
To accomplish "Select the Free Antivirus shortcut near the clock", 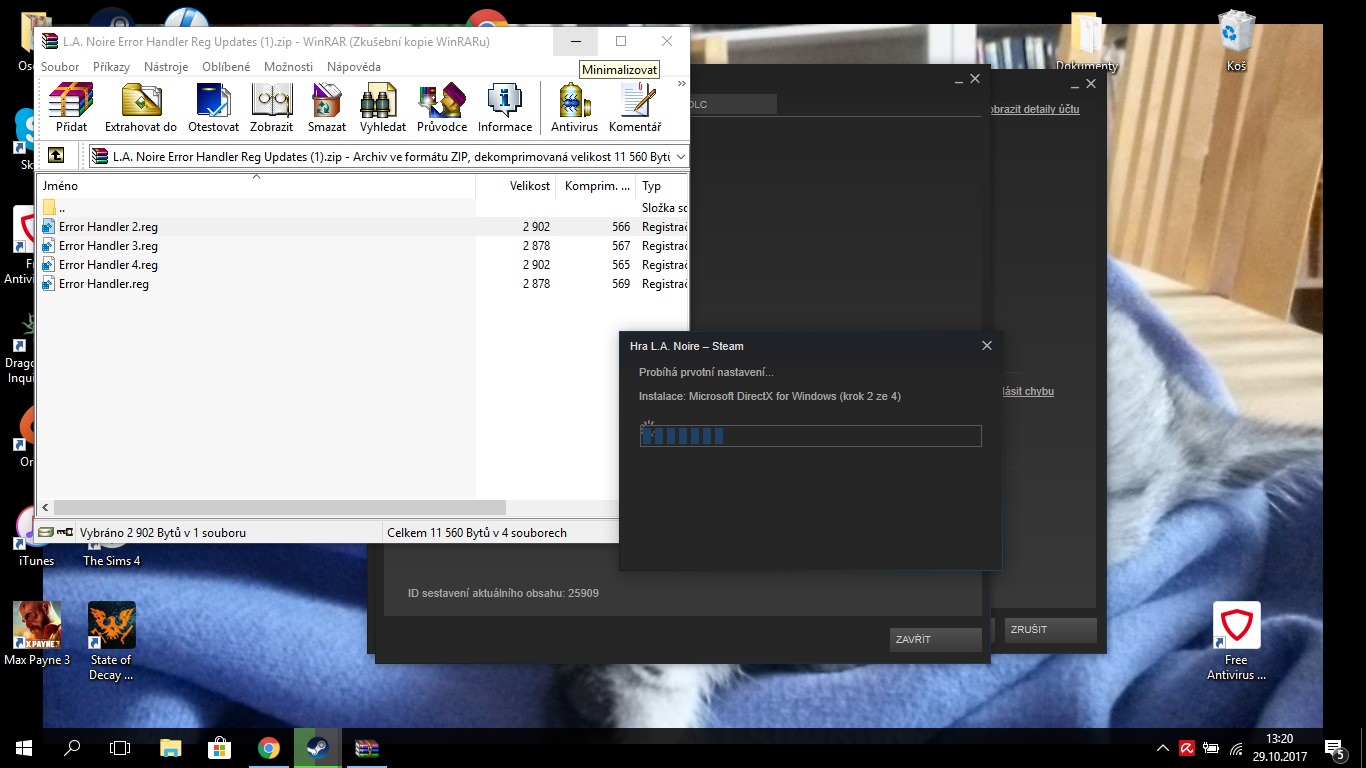I will 1236,641.
